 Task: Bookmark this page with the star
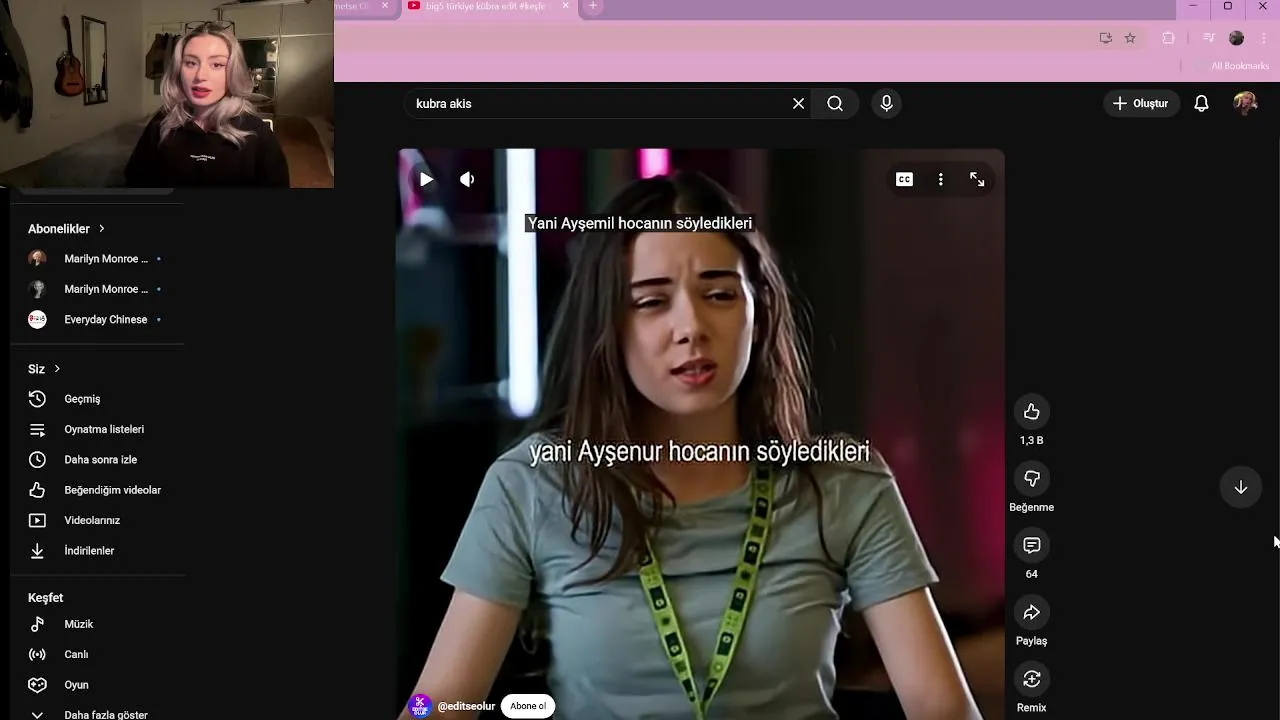pyautogui.click(x=1130, y=38)
